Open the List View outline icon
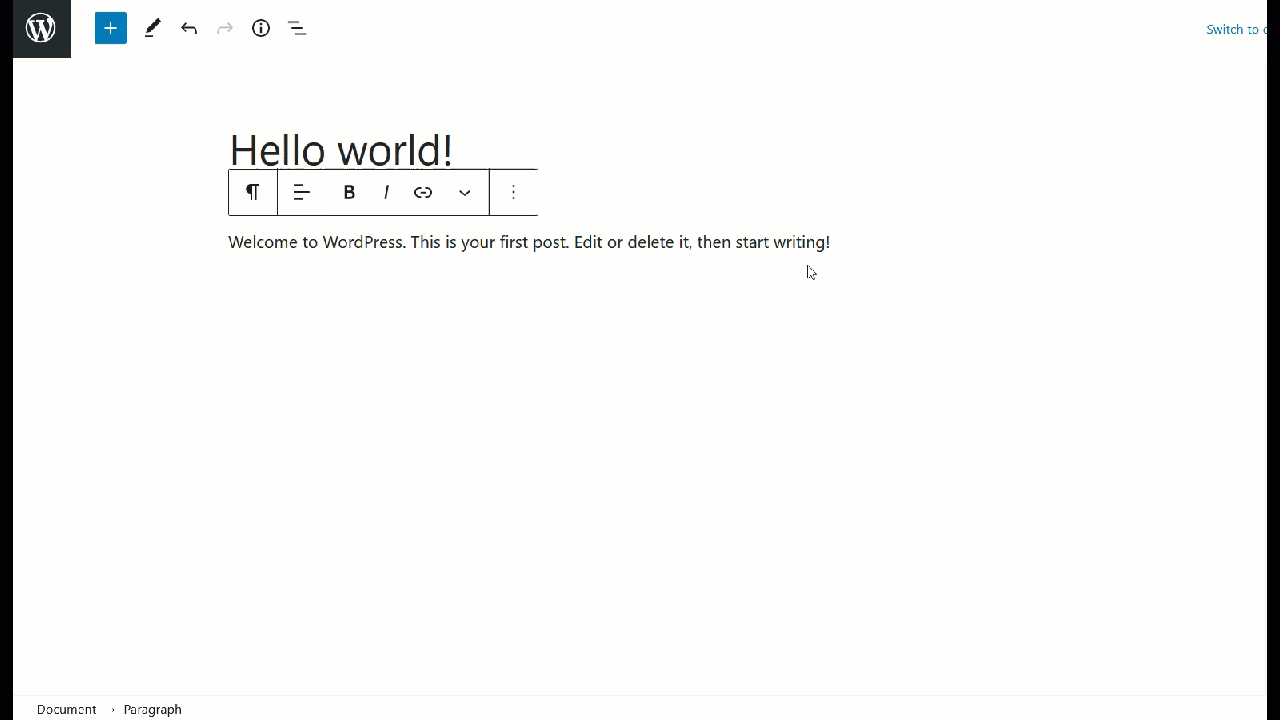 point(297,28)
